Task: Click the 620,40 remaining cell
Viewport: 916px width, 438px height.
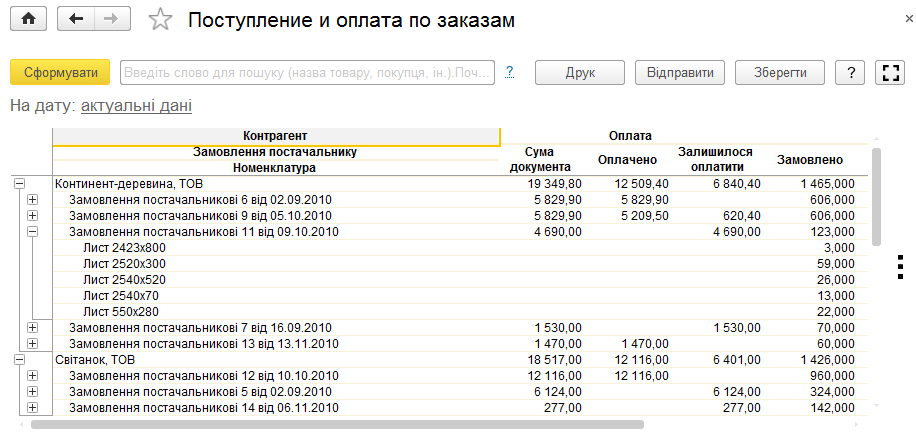Action: 743,215
